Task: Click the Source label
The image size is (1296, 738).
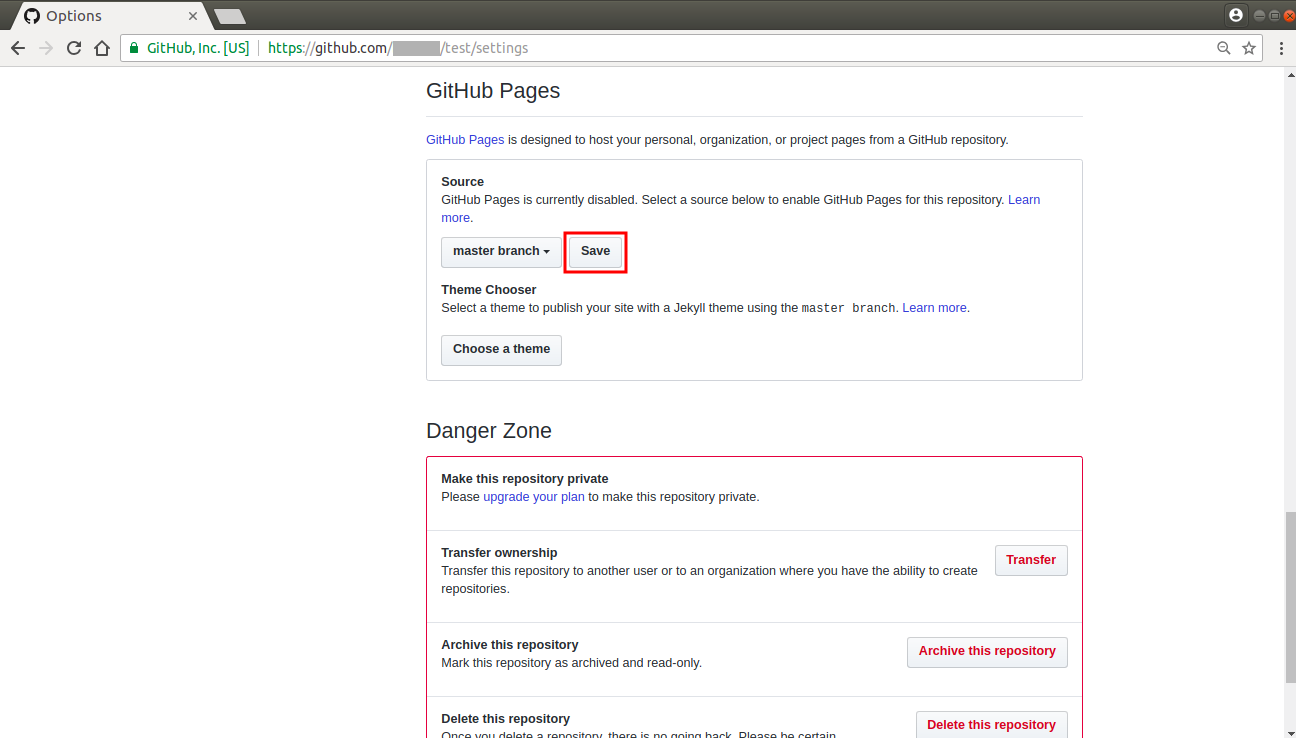Action: (462, 182)
